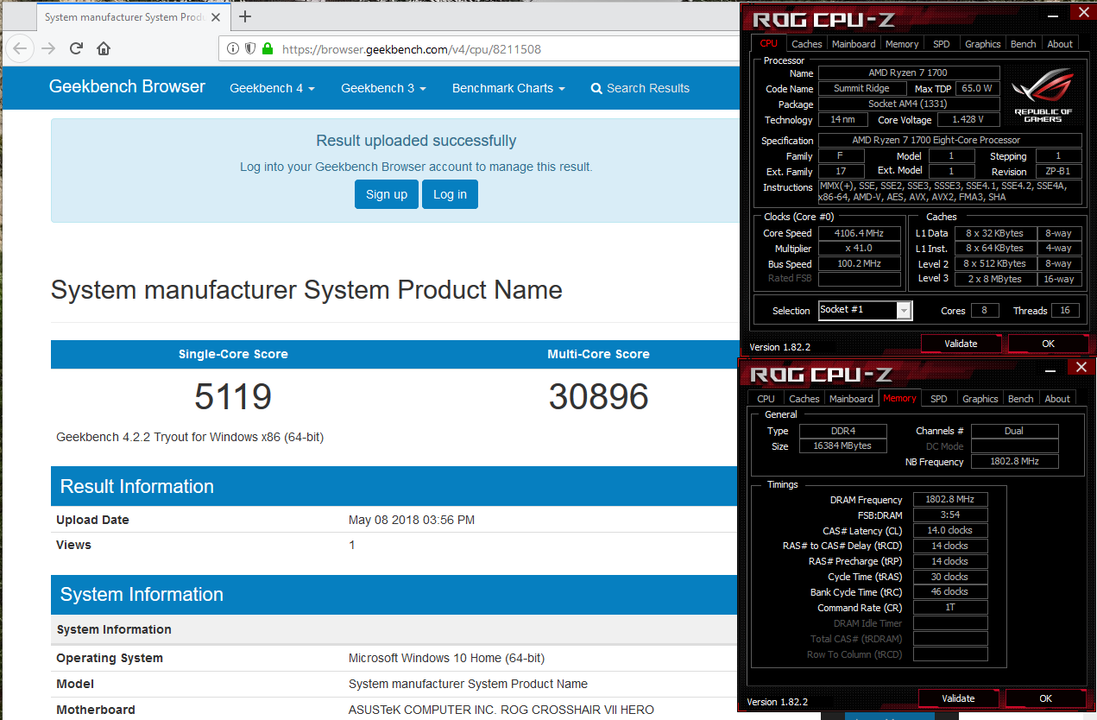Click Validate in lower CPU-Z window
This screenshot has width=1097, height=720.
tap(958, 698)
